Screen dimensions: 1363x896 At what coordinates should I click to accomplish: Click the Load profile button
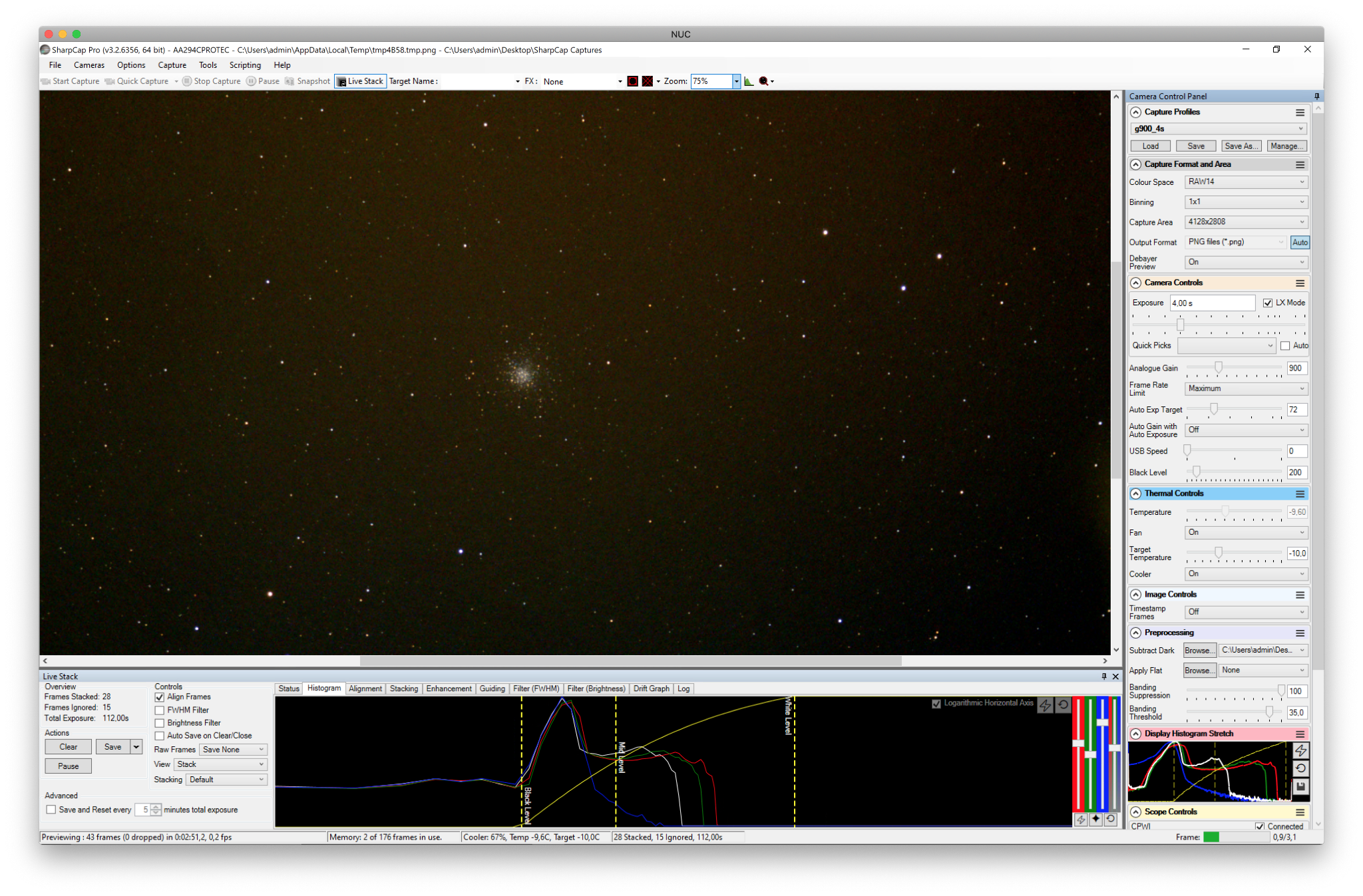point(1151,146)
